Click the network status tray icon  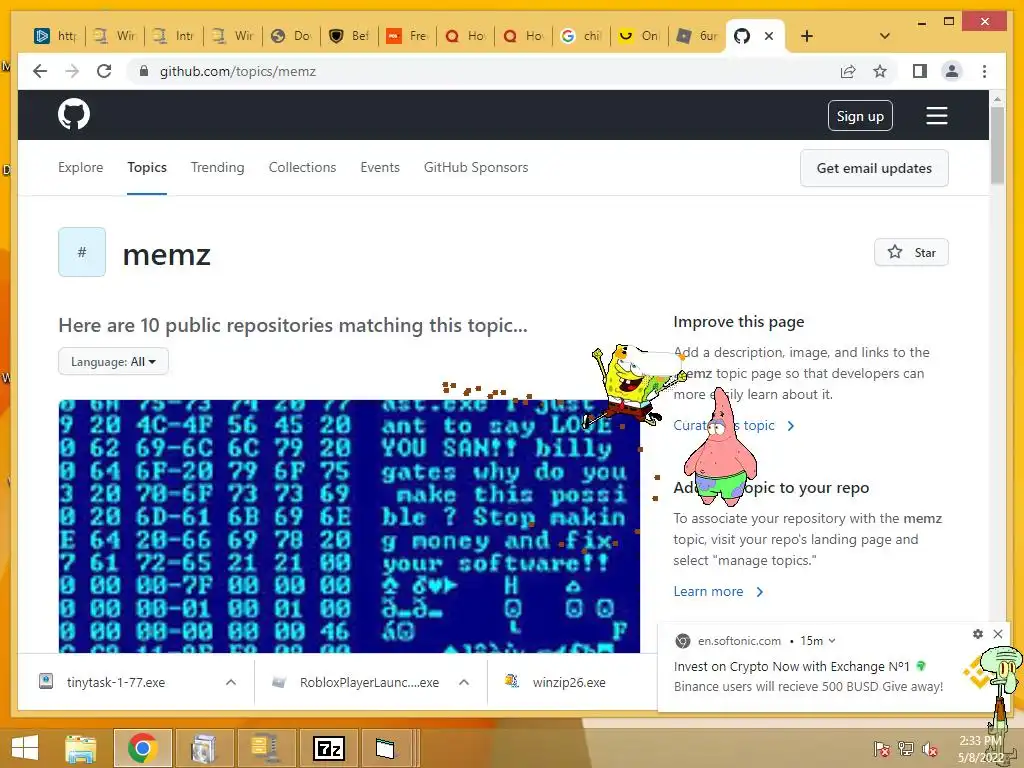pos(906,749)
